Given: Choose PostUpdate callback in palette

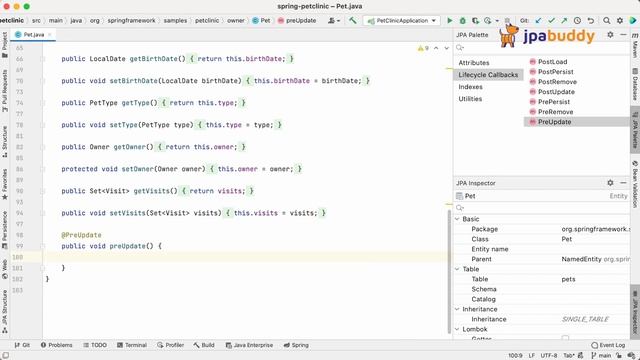Looking at the screenshot, I should pyautogui.click(x=552, y=92).
